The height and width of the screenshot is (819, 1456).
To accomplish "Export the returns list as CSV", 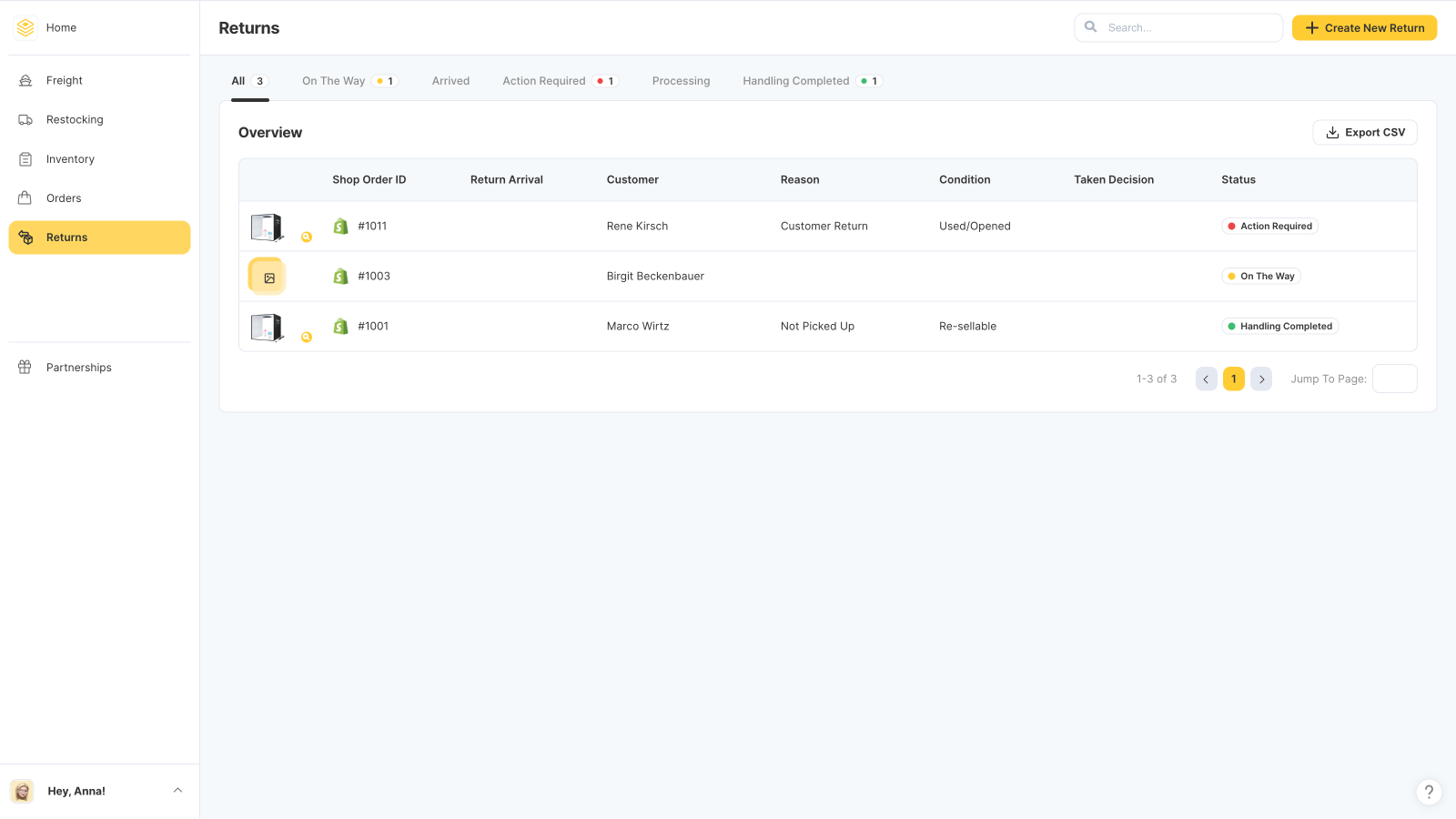I will [1364, 133].
